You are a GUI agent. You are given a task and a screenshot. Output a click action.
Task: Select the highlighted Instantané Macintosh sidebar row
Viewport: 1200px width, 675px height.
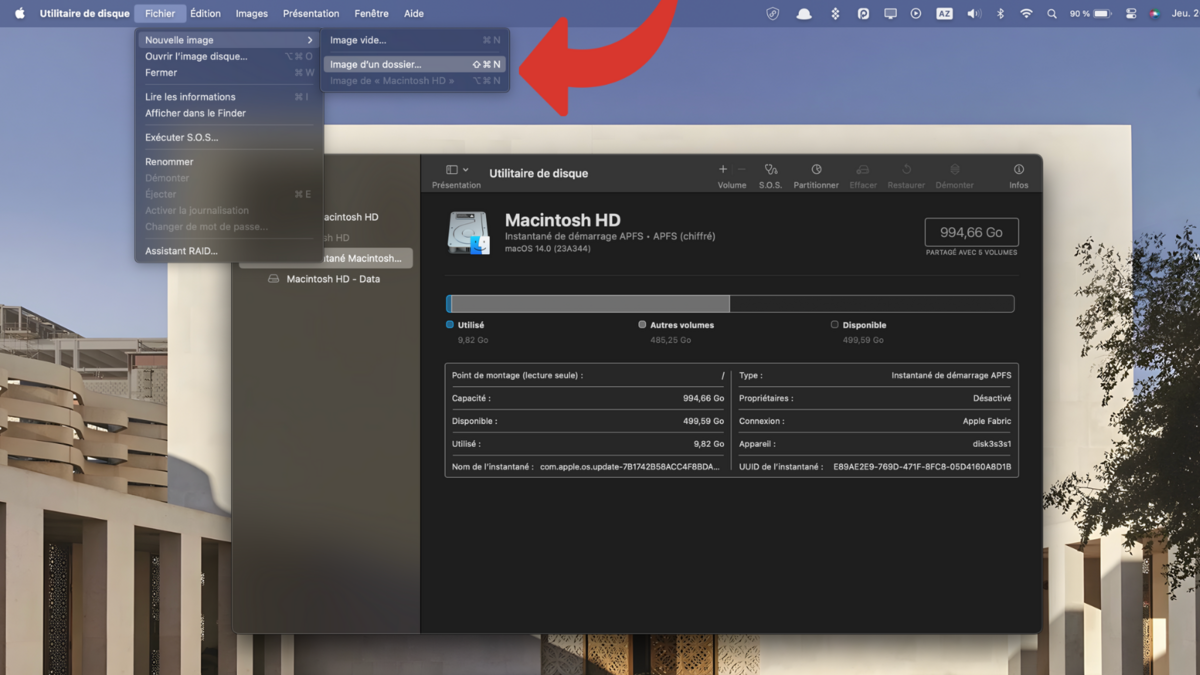tap(325, 258)
